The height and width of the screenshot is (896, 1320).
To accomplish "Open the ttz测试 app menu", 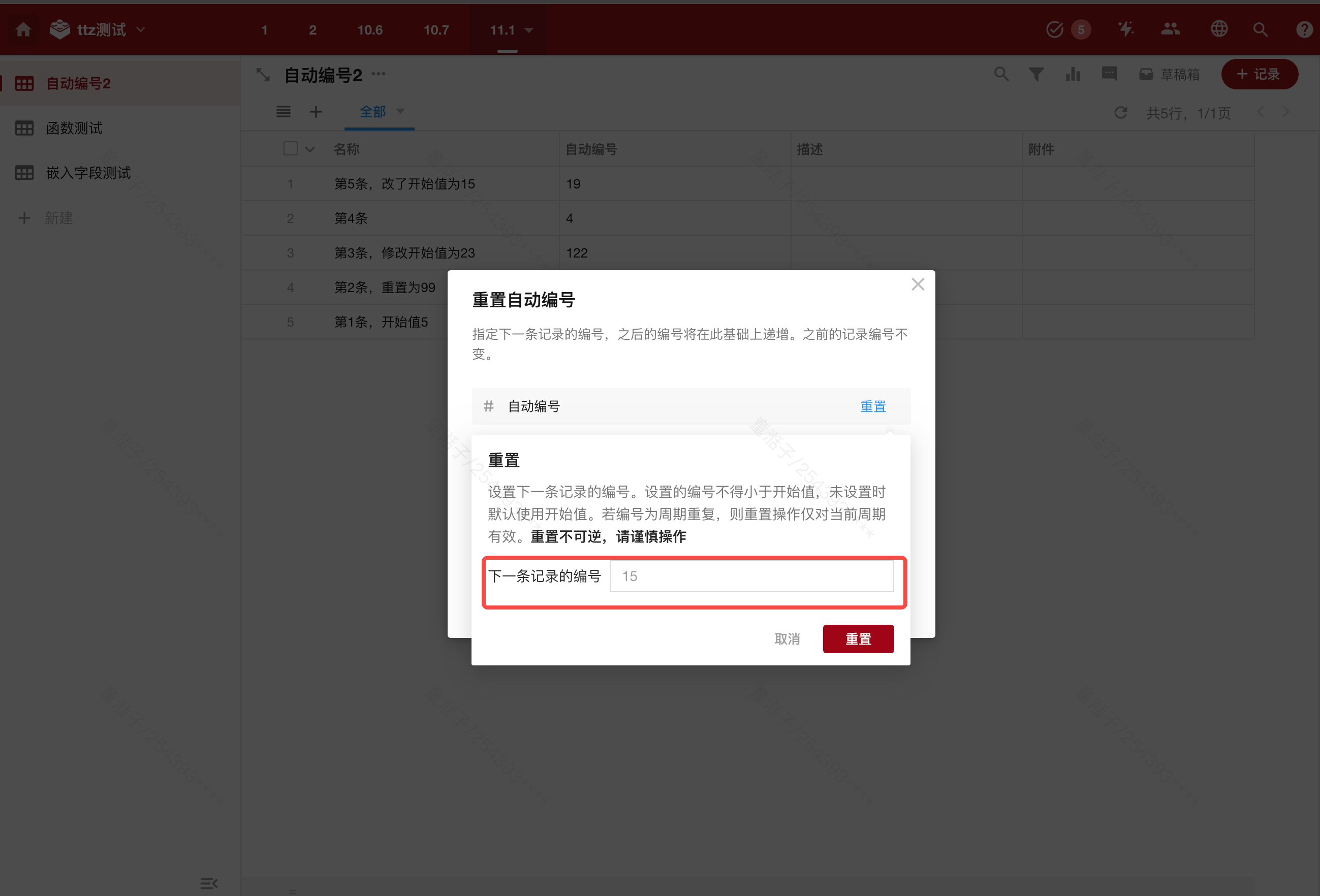I will [x=97, y=29].
